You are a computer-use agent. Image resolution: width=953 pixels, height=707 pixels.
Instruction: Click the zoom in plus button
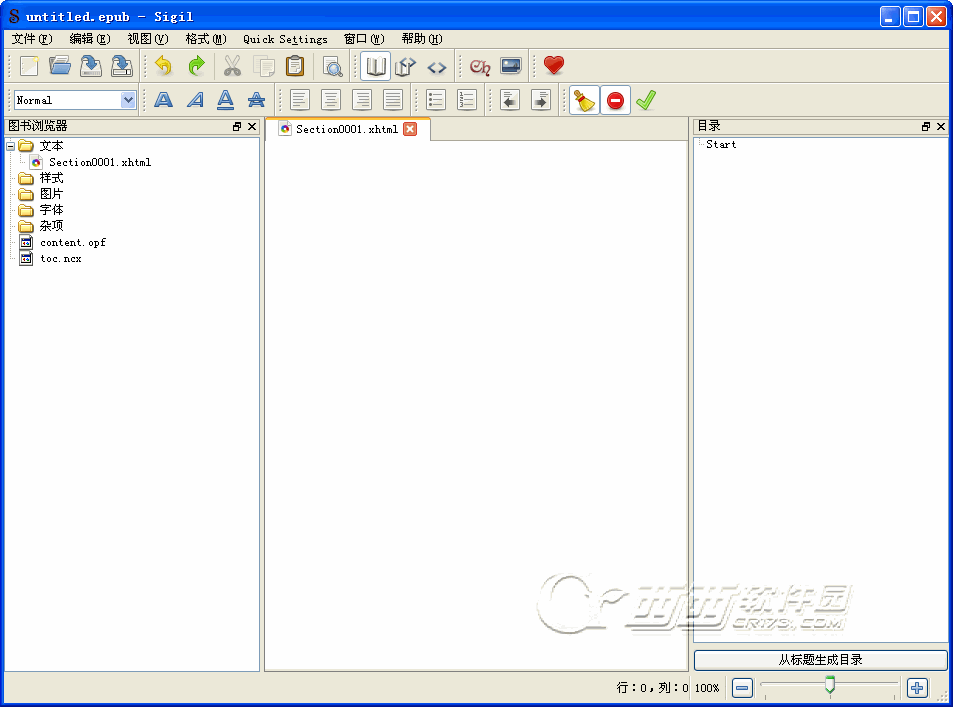[917, 688]
